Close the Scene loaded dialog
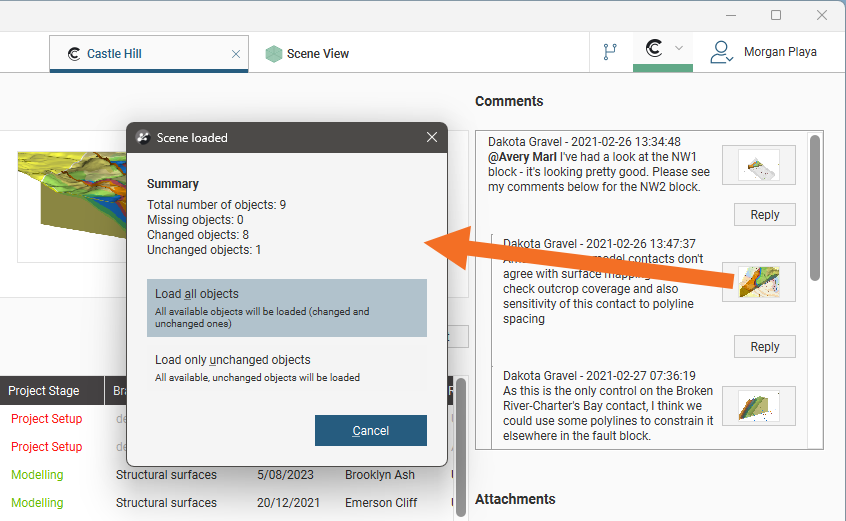846x521 pixels. click(x=432, y=137)
